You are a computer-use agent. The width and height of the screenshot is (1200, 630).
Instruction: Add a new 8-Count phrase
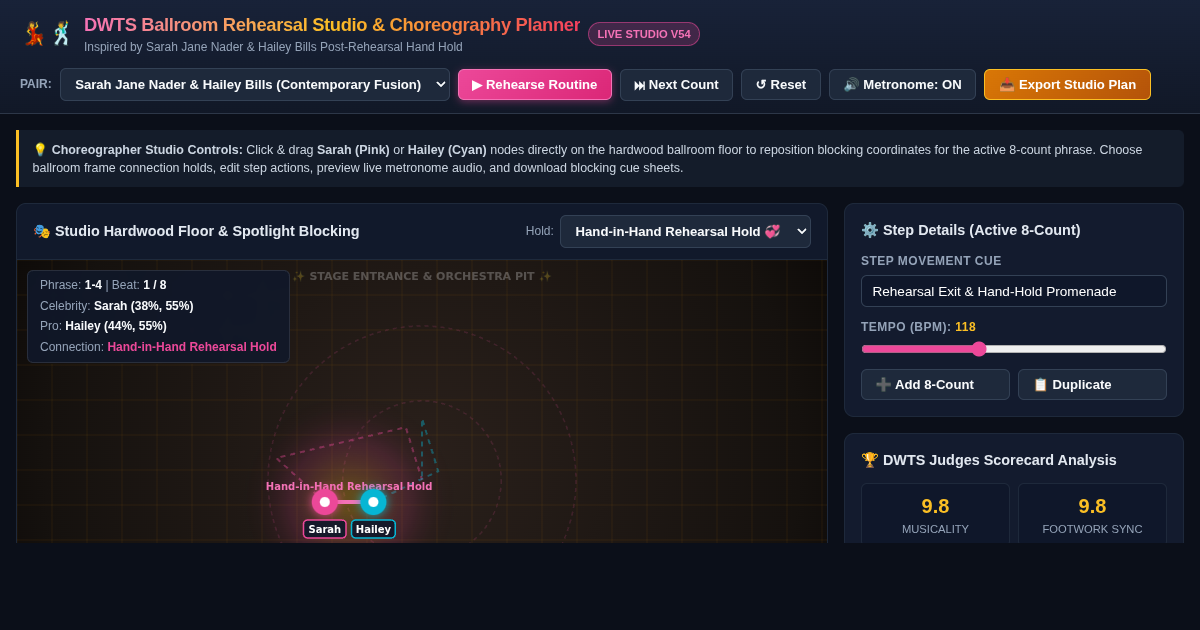click(935, 384)
